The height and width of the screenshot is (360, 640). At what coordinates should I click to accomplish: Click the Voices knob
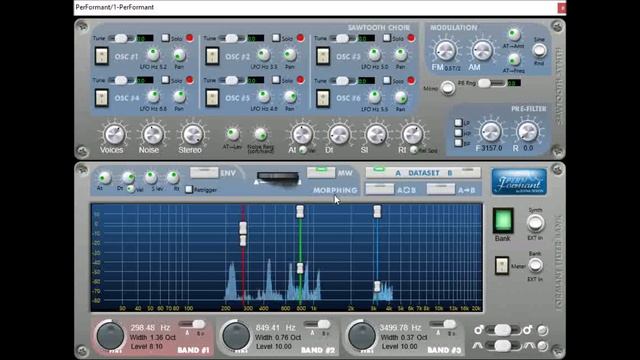(x=114, y=134)
